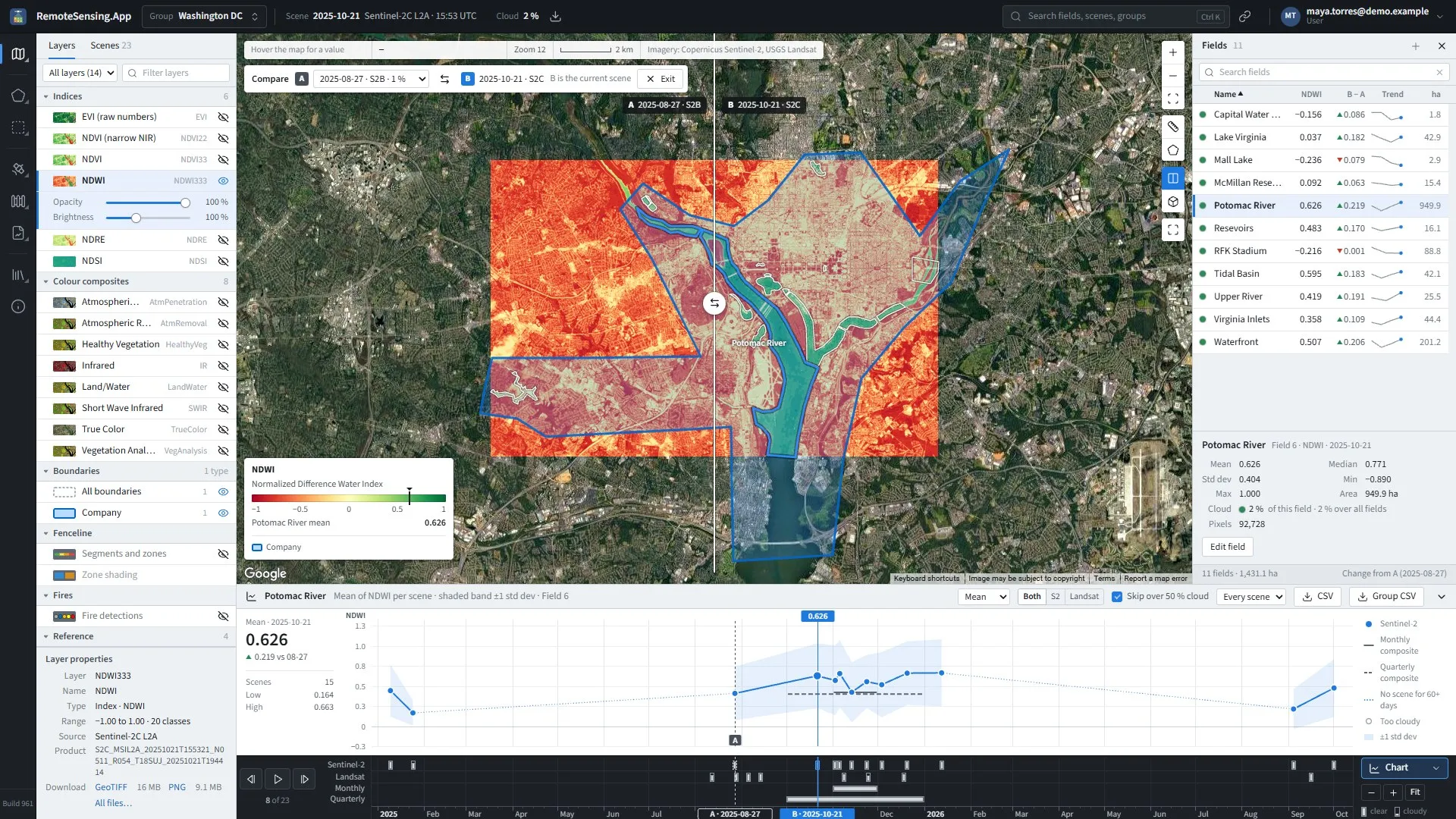Copy share link icon in header
This screenshot has height=819, width=1456.
(1244, 16)
